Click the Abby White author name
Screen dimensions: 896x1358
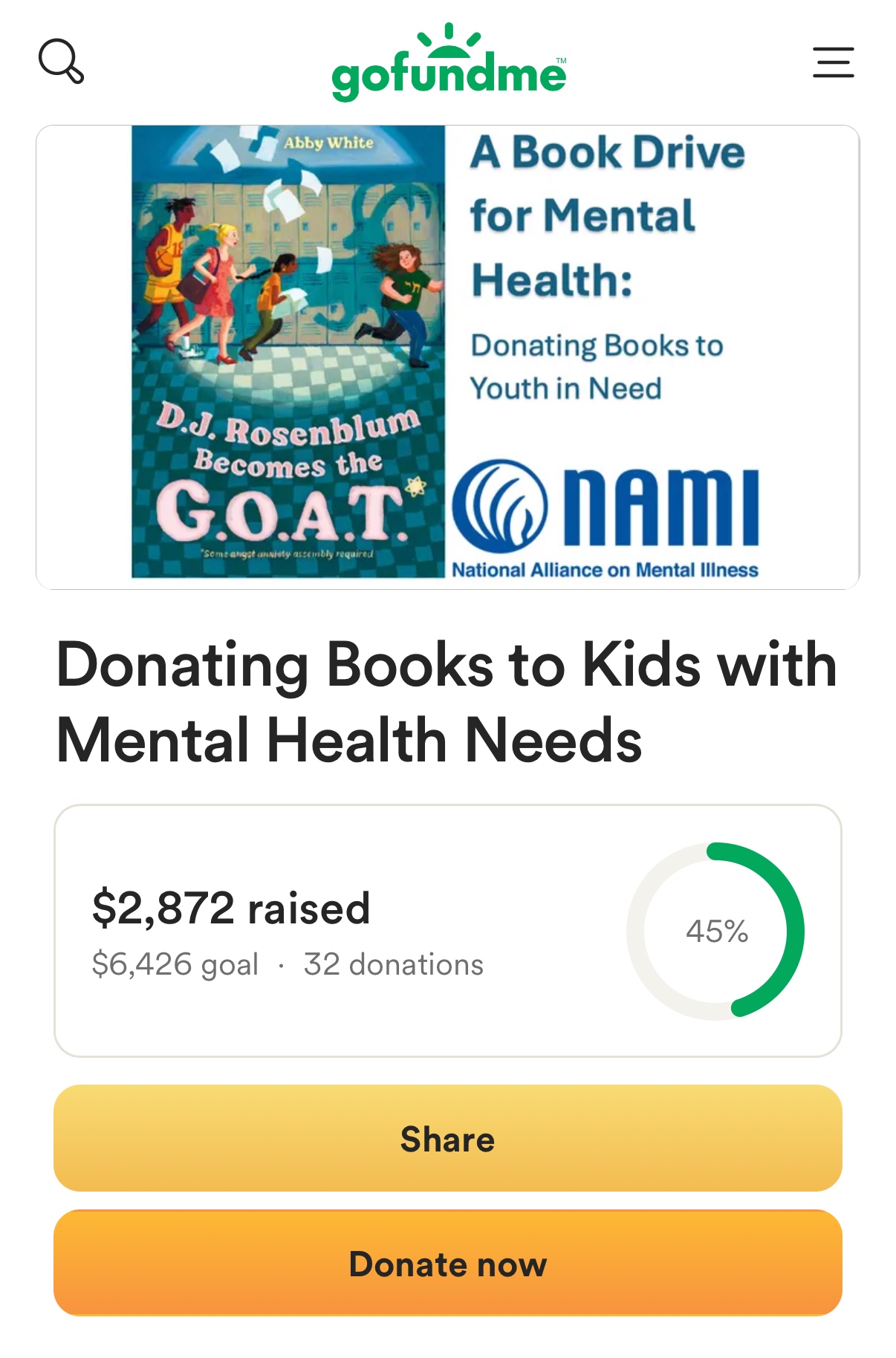(328, 143)
